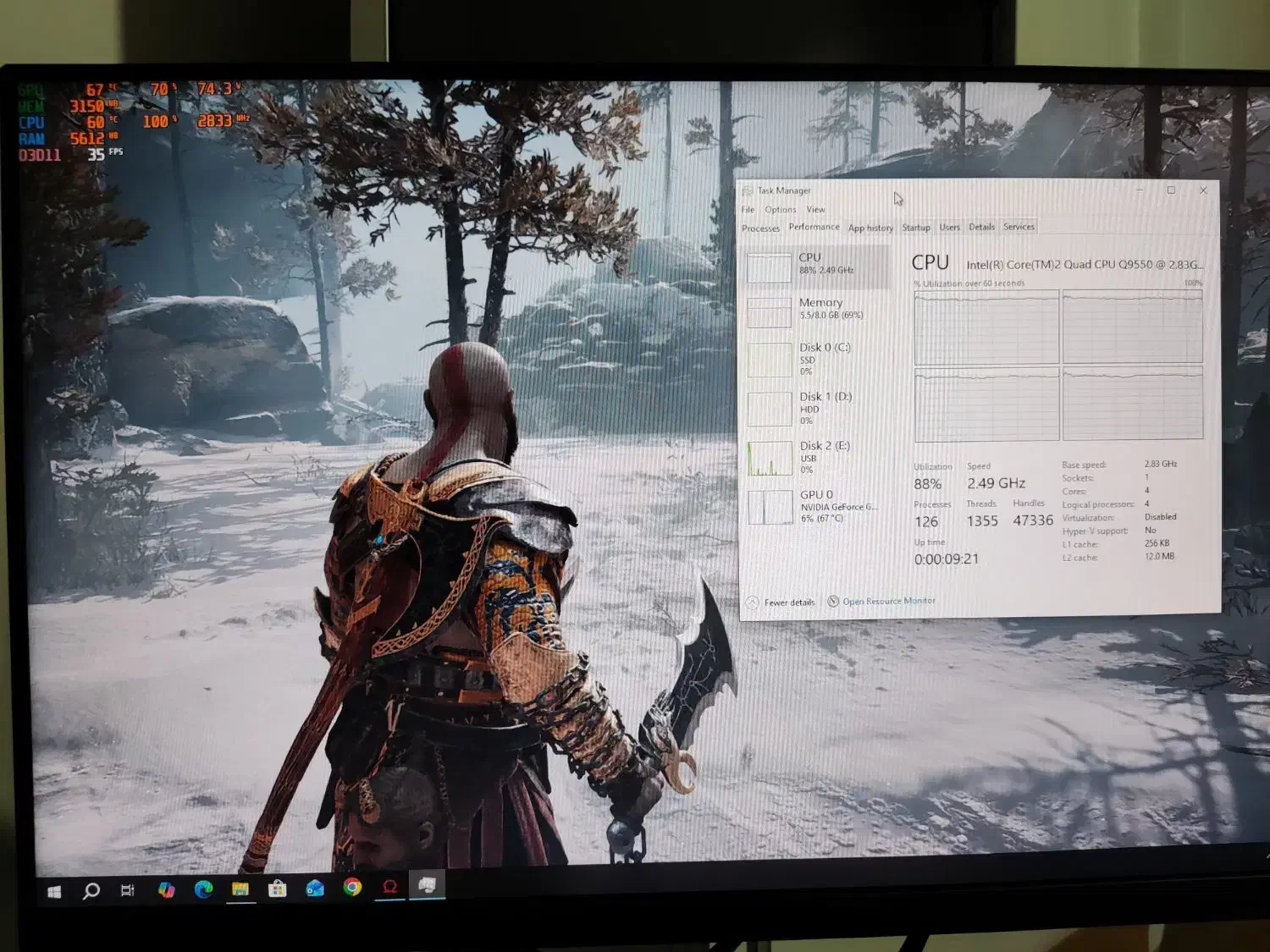
Task: Click the taskbar Search magnifier icon
Action: (x=91, y=890)
